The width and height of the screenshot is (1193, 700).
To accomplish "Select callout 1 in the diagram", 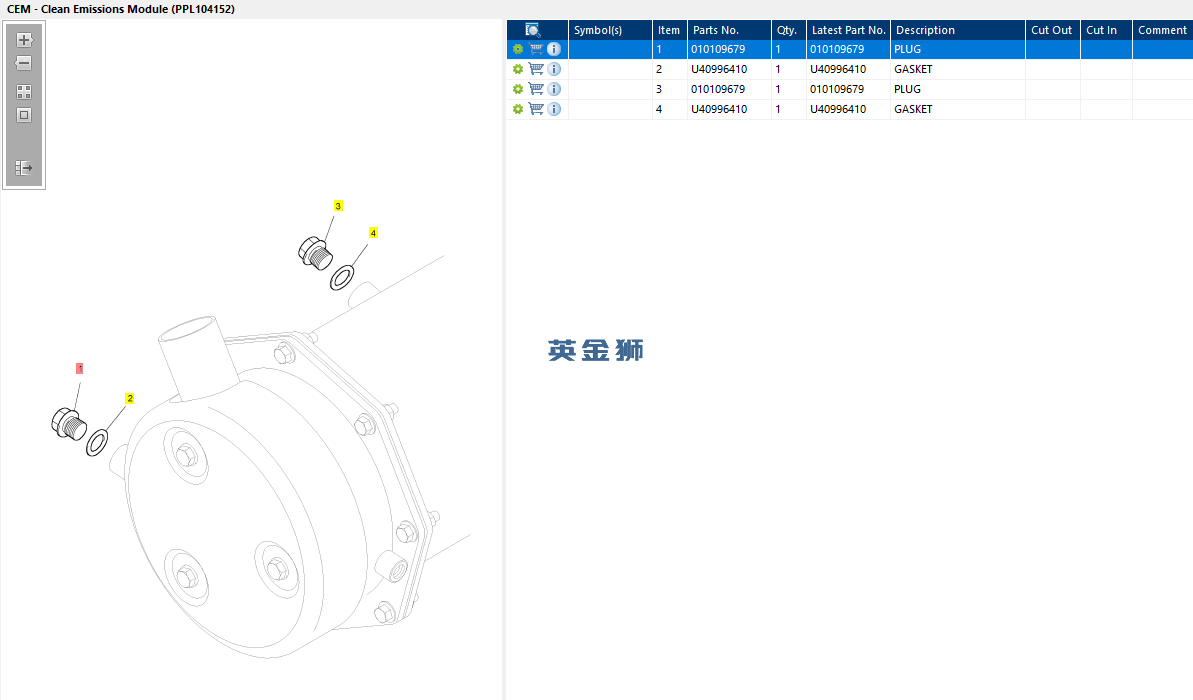I will [80, 368].
